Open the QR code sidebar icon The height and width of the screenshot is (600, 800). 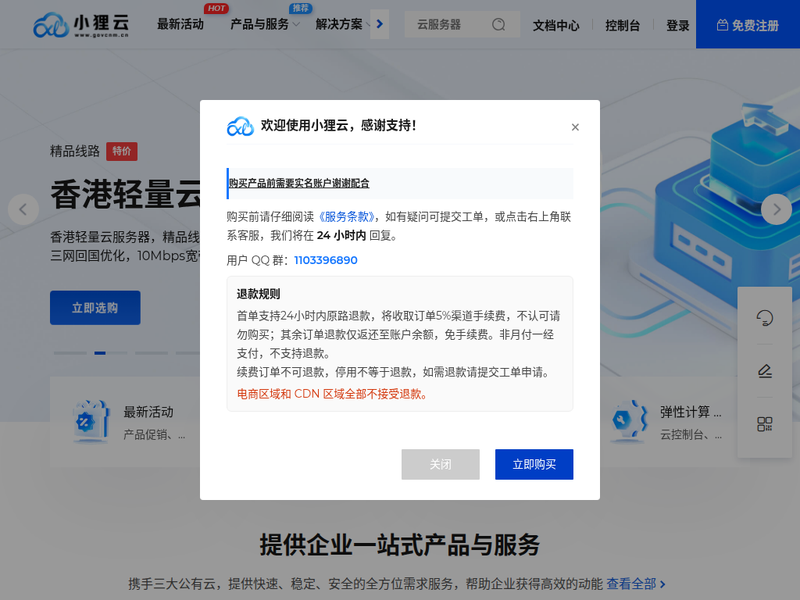[764, 424]
